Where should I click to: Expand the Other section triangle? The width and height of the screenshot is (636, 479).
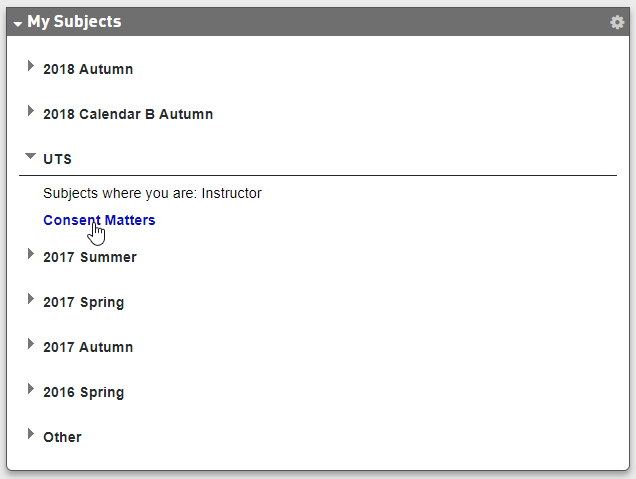click(31, 435)
